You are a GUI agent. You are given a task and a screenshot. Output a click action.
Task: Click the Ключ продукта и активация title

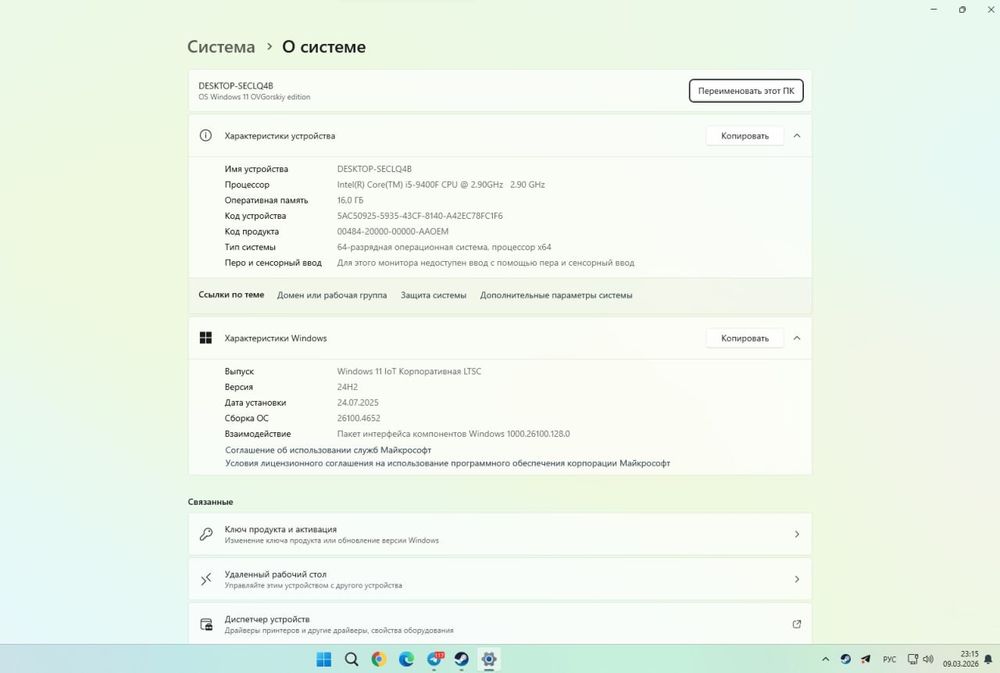281,529
